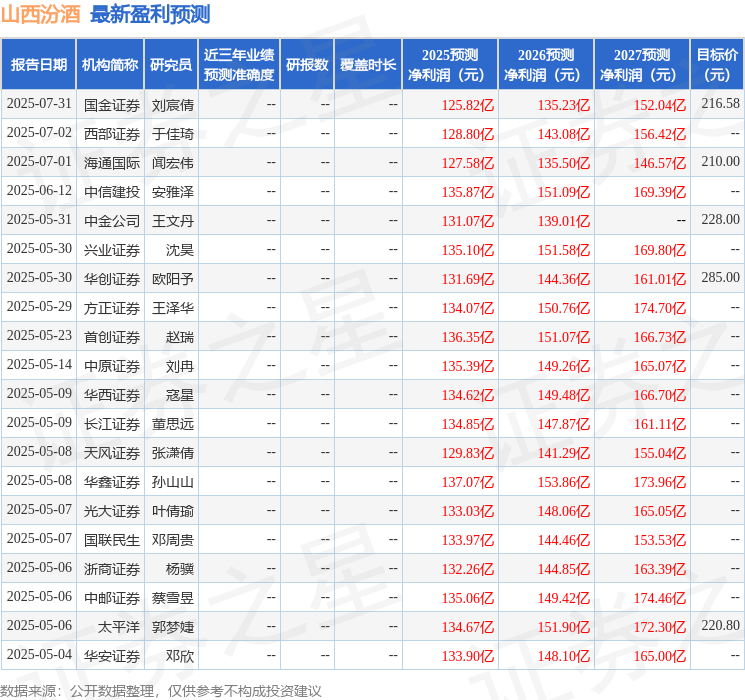Click the 143.08亿 profit value
Viewport: 745px width, 700px height.
pyautogui.click(x=564, y=134)
